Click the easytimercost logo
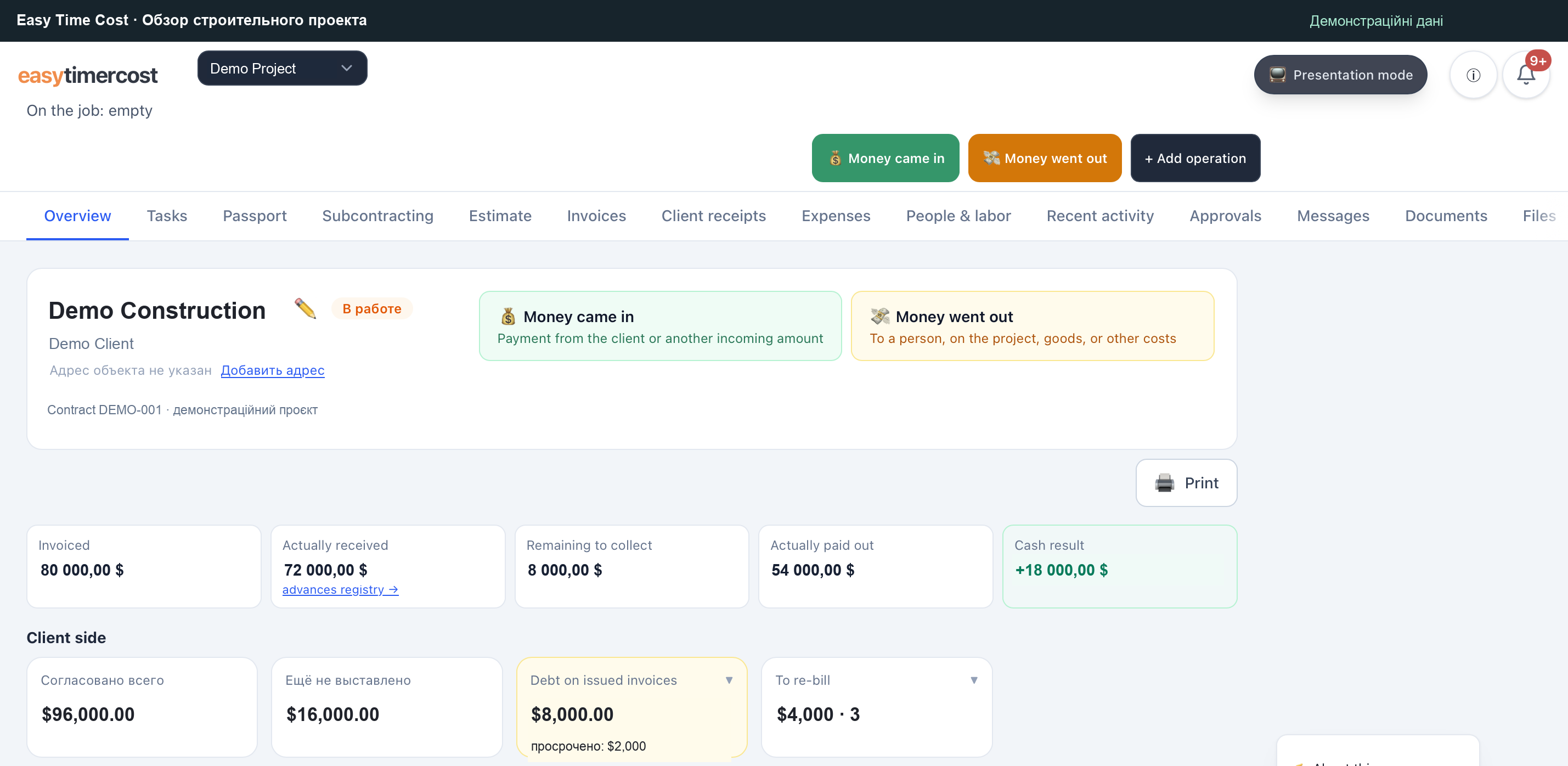The width and height of the screenshot is (1568, 766). point(88,75)
